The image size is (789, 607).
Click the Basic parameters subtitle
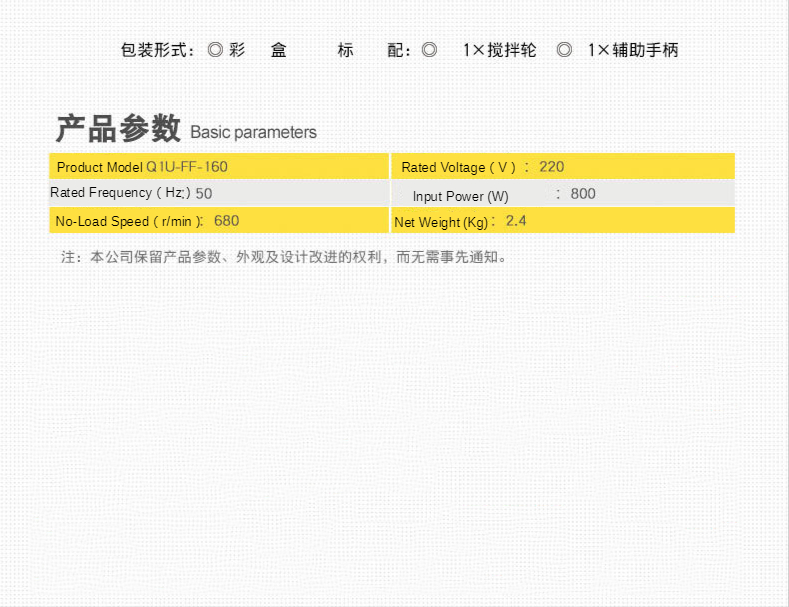[253, 132]
